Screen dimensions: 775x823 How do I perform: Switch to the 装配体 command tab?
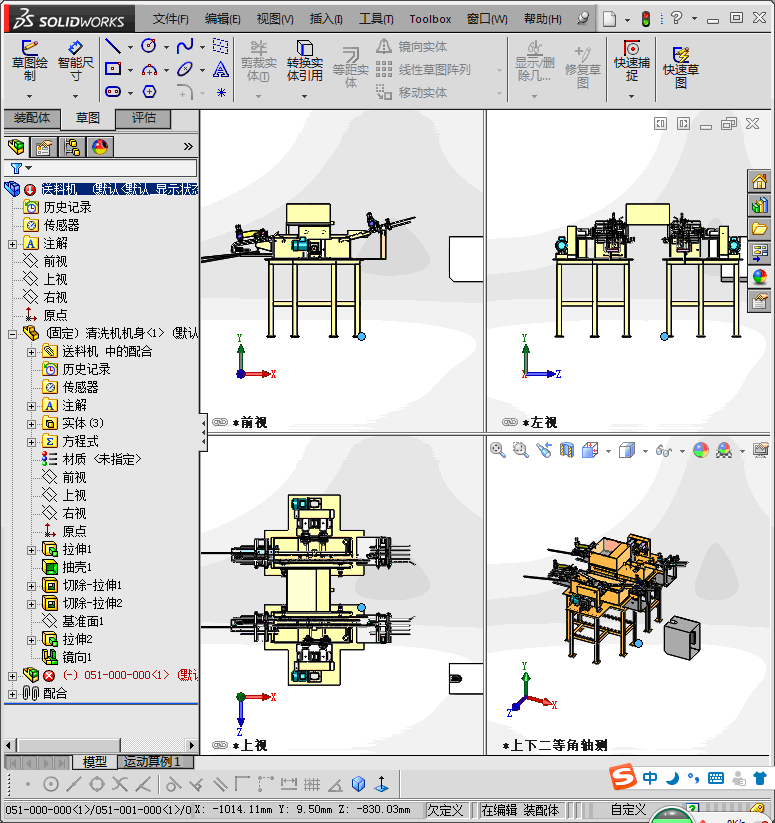pyautogui.click(x=32, y=118)
